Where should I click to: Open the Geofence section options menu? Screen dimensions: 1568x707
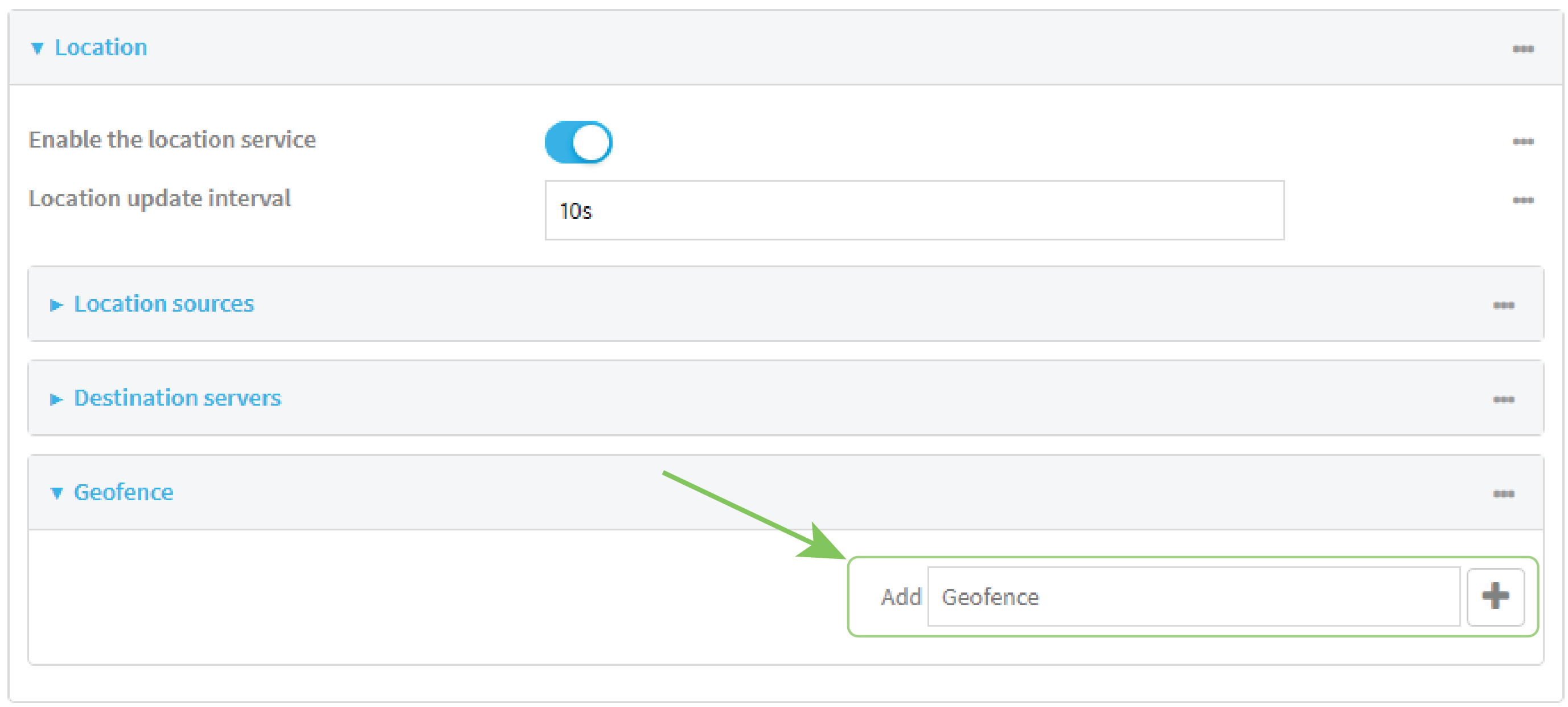1504,493
